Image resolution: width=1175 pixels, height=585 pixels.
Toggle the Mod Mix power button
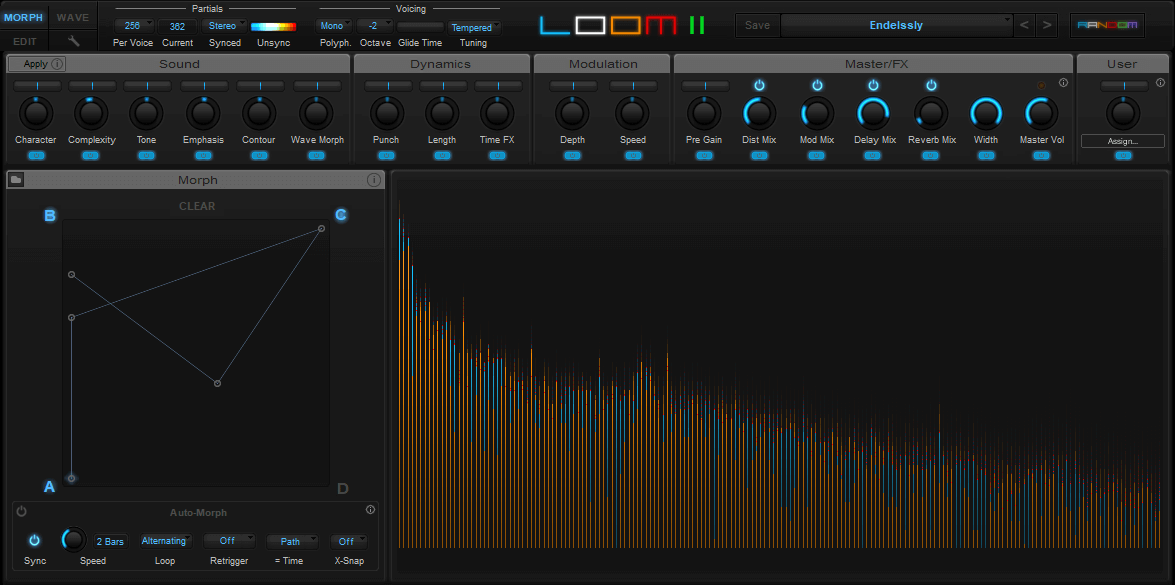[x=817, y=85]
